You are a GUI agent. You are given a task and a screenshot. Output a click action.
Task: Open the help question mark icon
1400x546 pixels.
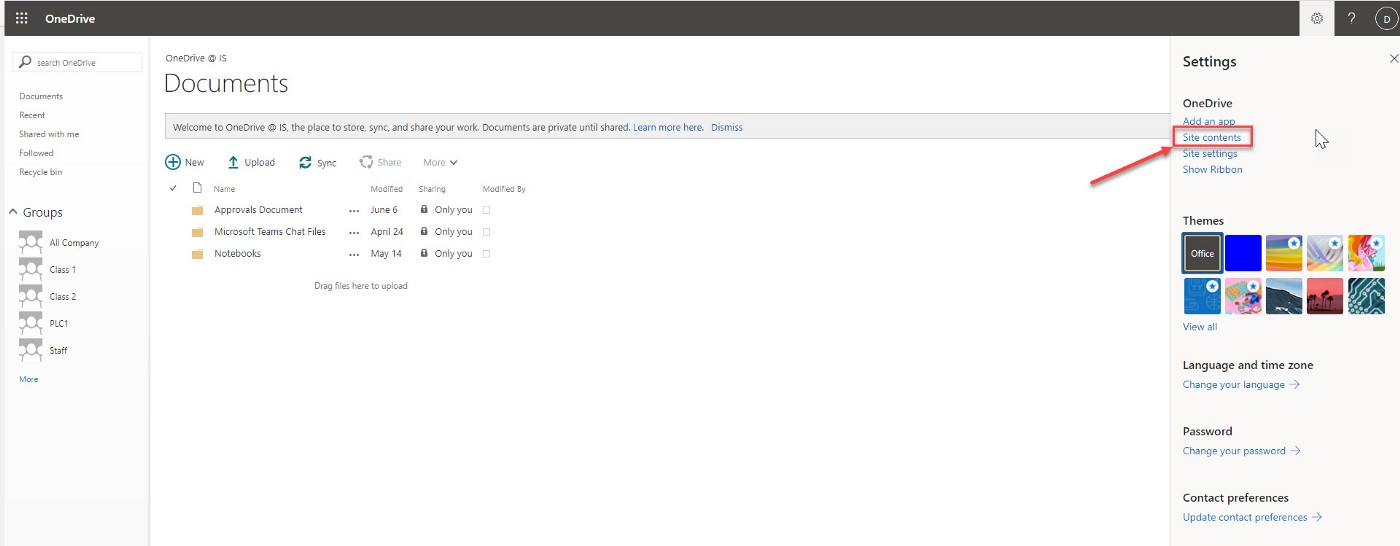pyautogui.click(x=1351, y=18)
